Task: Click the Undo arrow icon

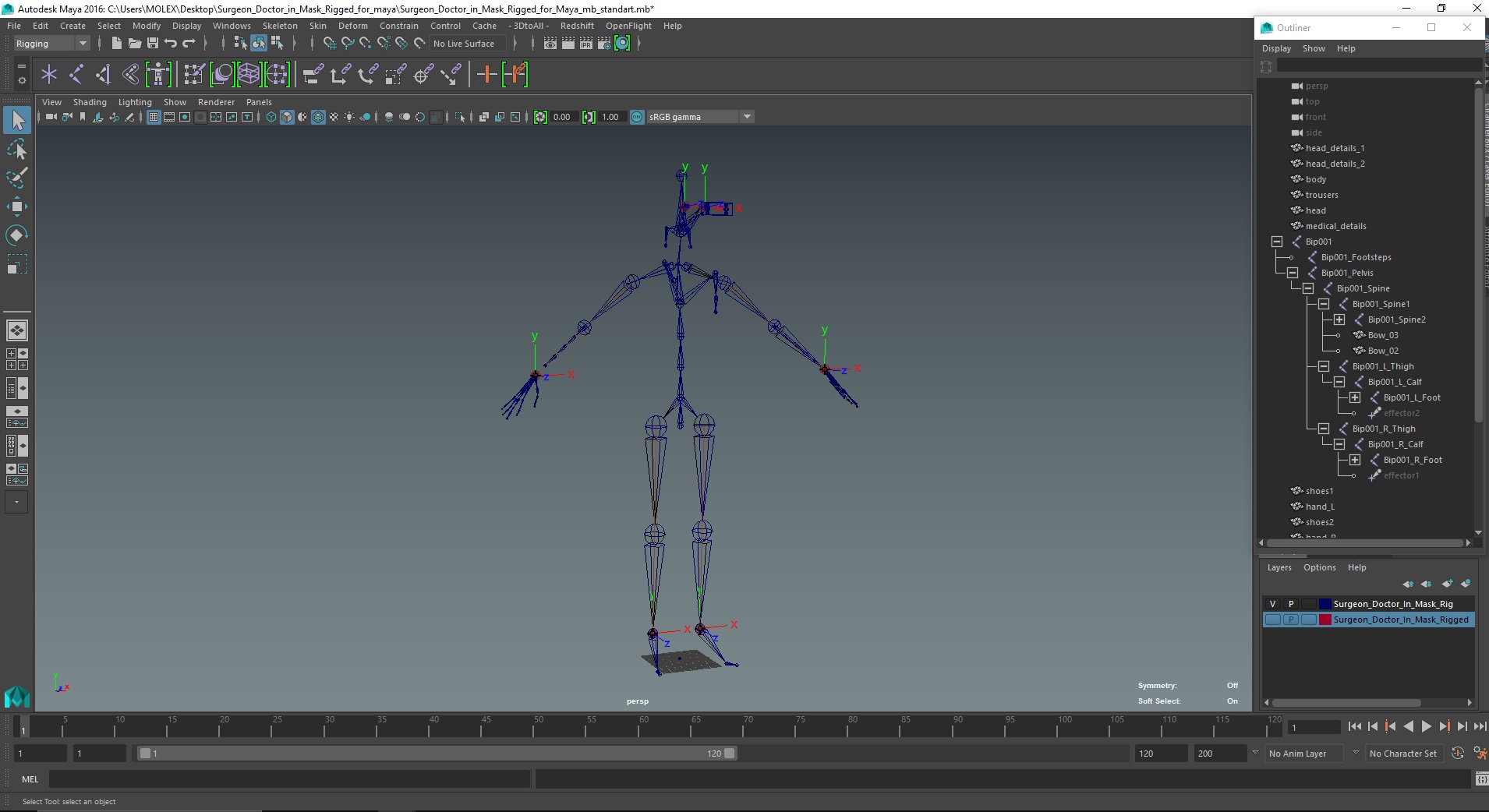Action: [x=170, y=43]
